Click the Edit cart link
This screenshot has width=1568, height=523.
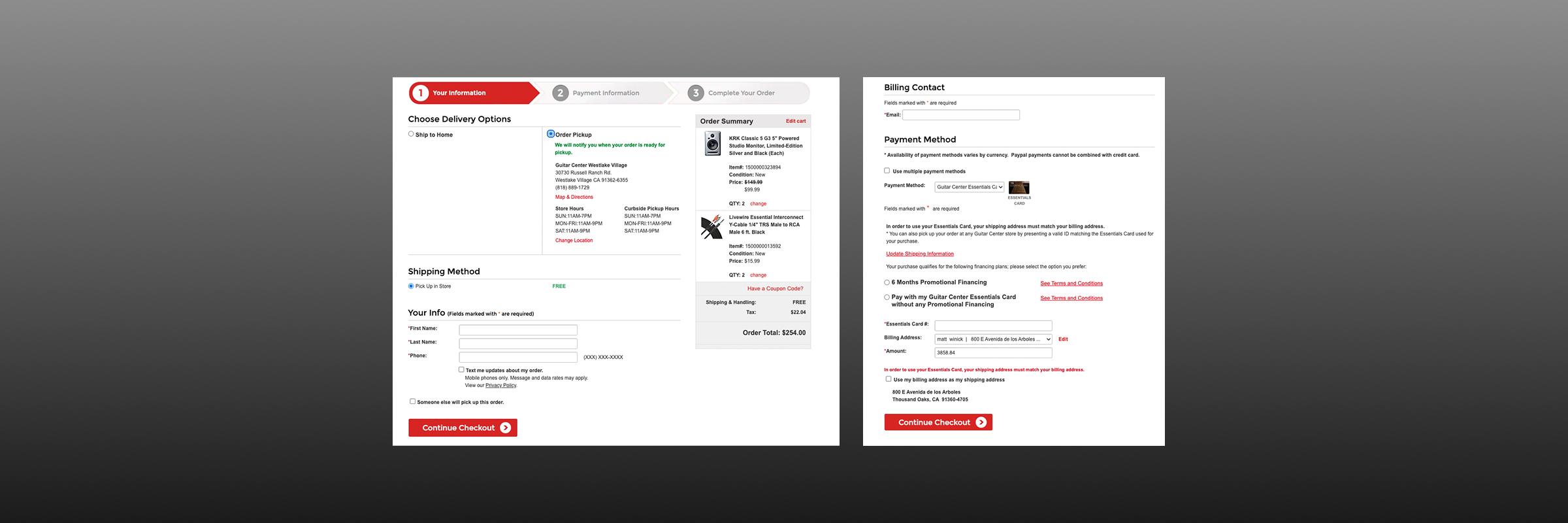(795, 121)
